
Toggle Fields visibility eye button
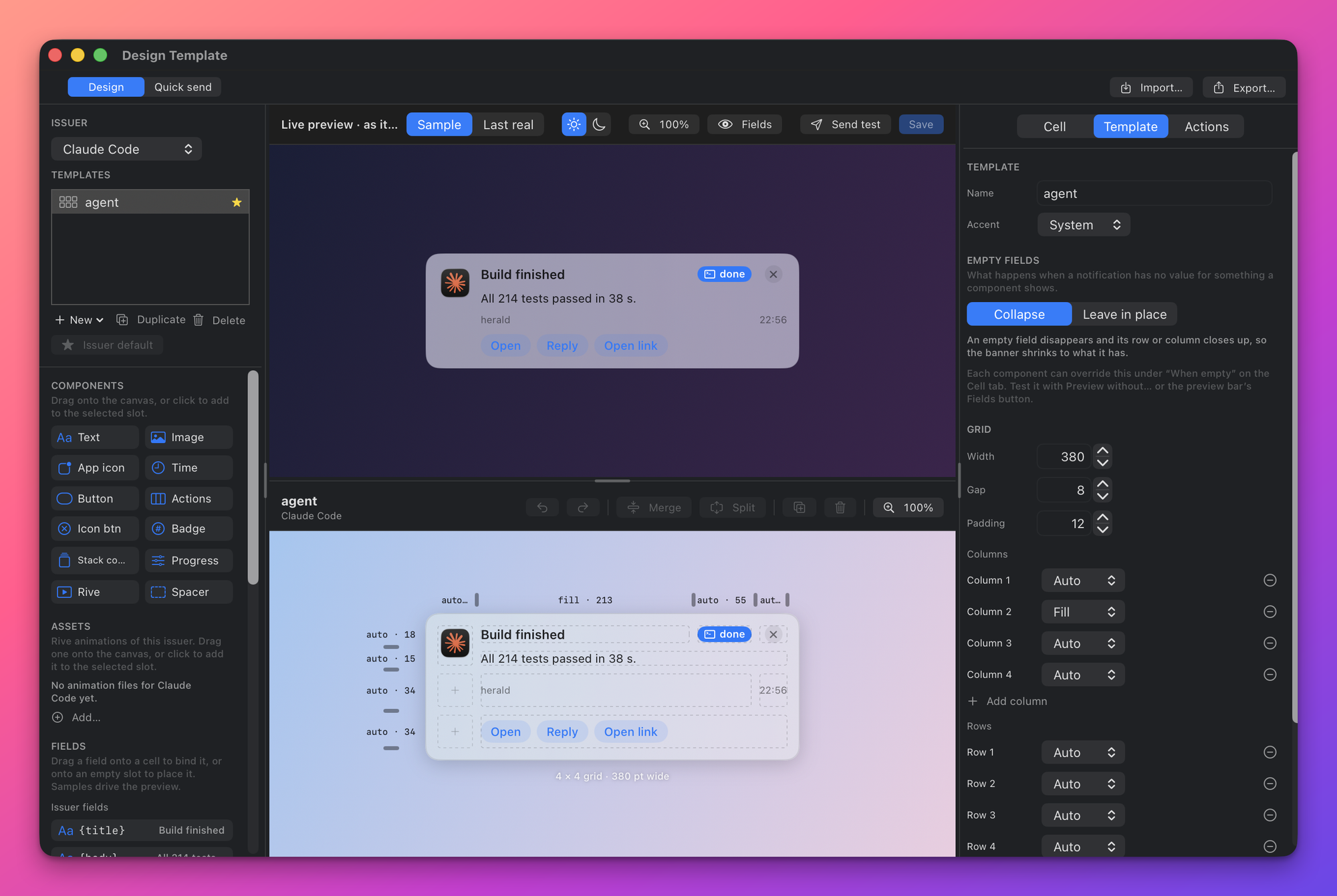pyautogui.click(x=745, y=124)
